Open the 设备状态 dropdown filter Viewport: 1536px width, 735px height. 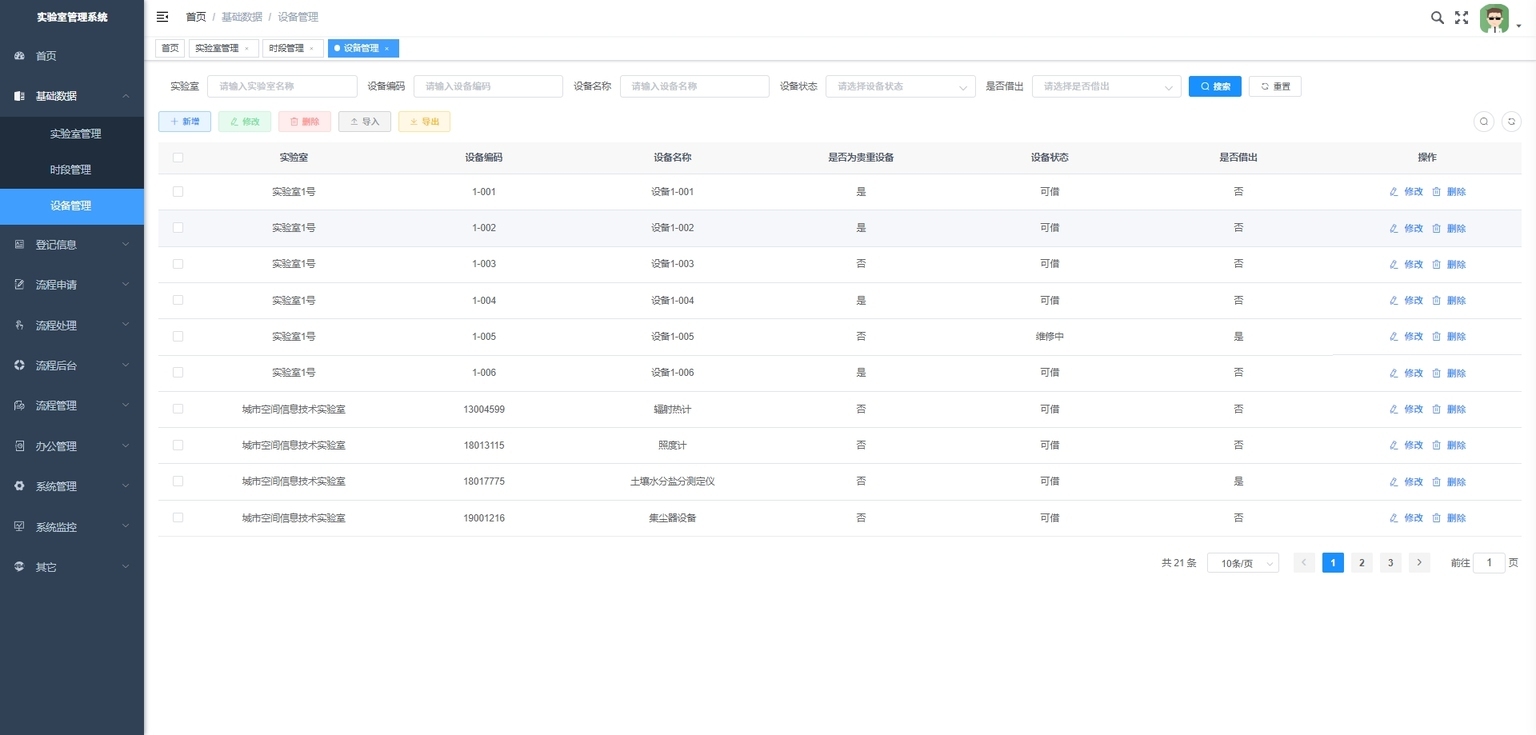pyautogui.click(x=900, y=86)
